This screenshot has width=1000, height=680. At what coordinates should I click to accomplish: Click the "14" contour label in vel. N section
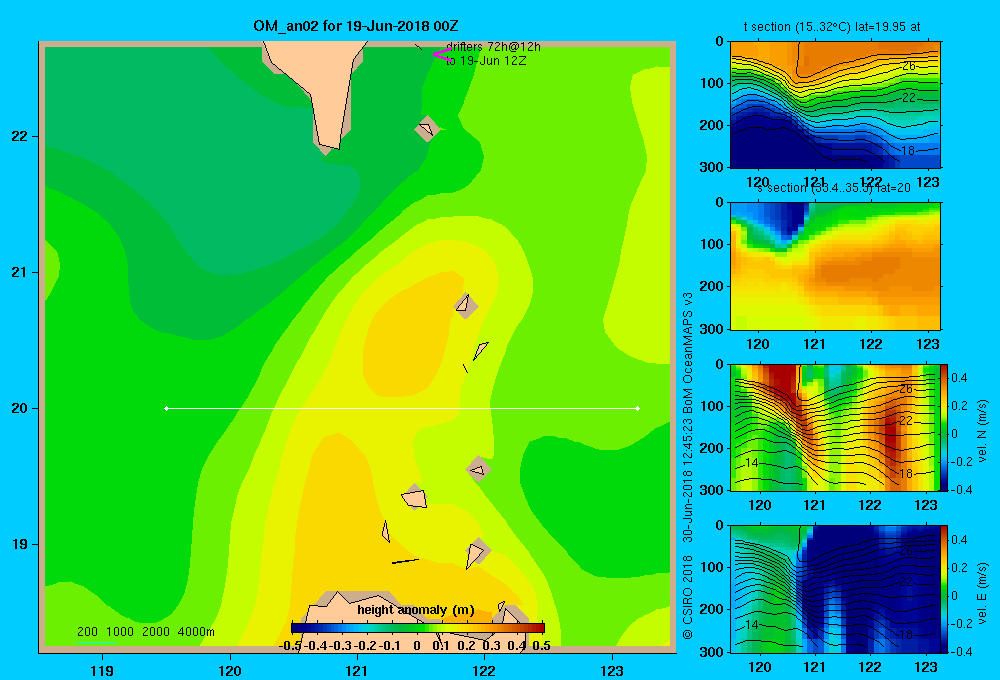(x=752, y=463)
